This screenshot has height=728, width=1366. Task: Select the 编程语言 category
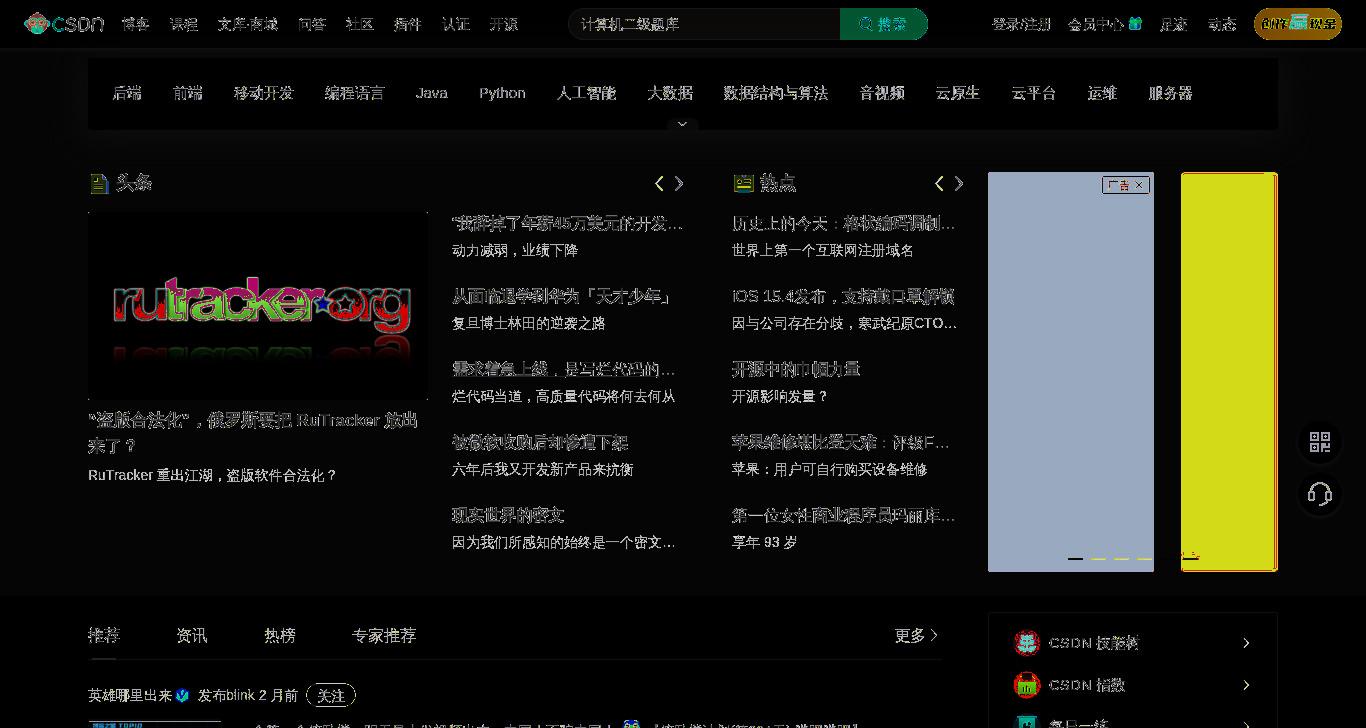(355, 93)
